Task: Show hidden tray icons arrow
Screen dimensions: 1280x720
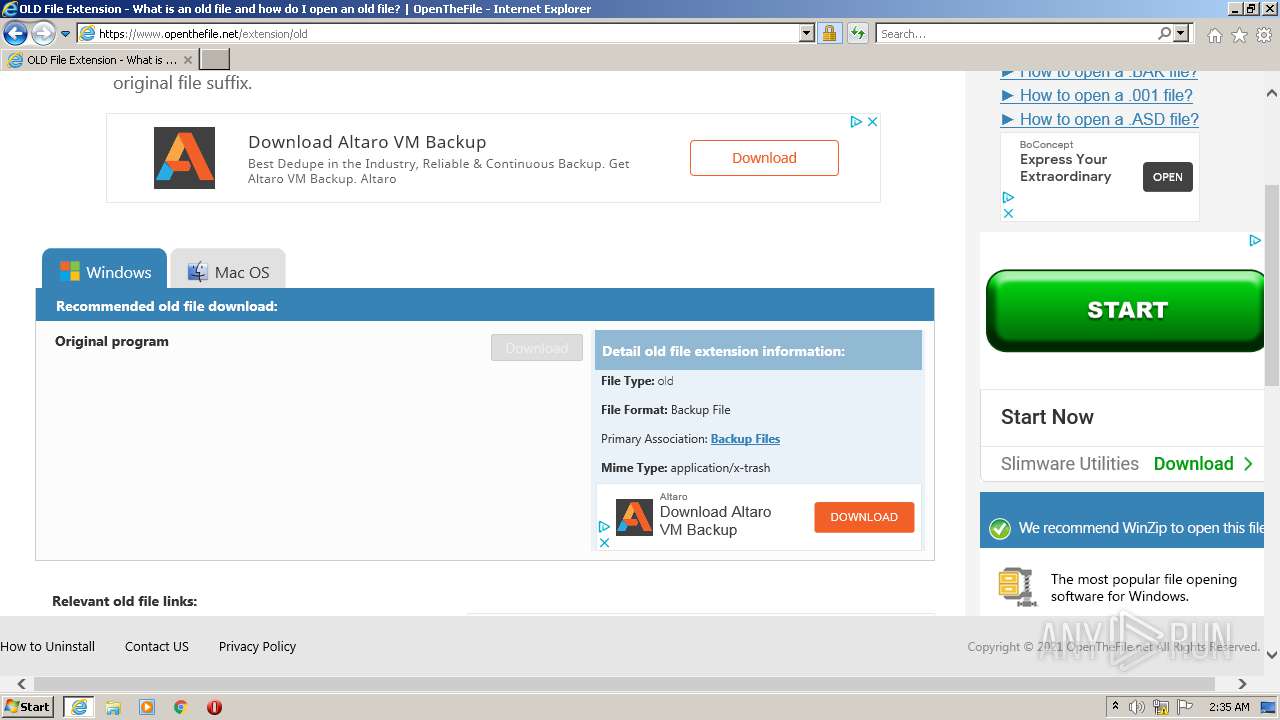Action: point(1115,707)
